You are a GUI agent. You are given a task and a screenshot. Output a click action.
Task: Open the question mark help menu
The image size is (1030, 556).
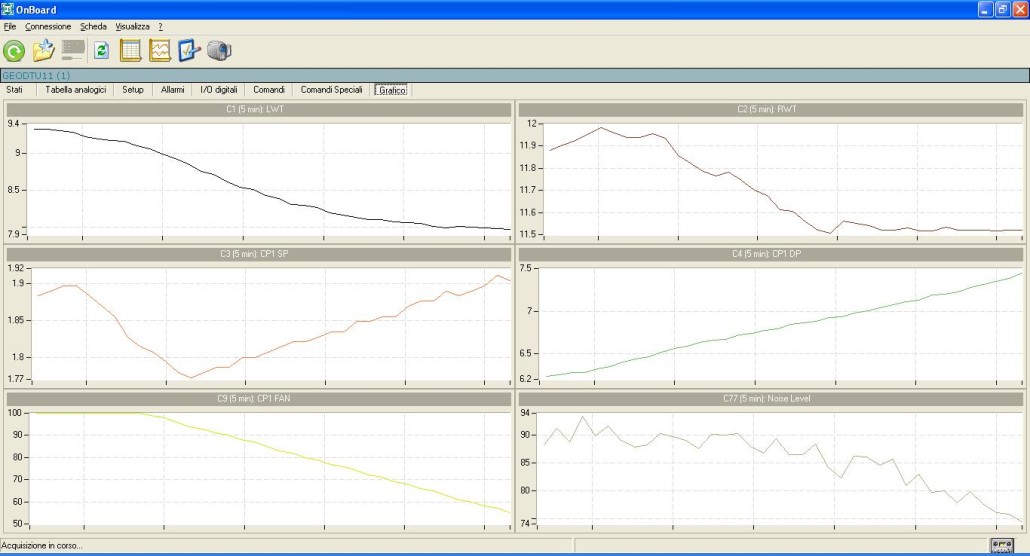click(160, 26)
